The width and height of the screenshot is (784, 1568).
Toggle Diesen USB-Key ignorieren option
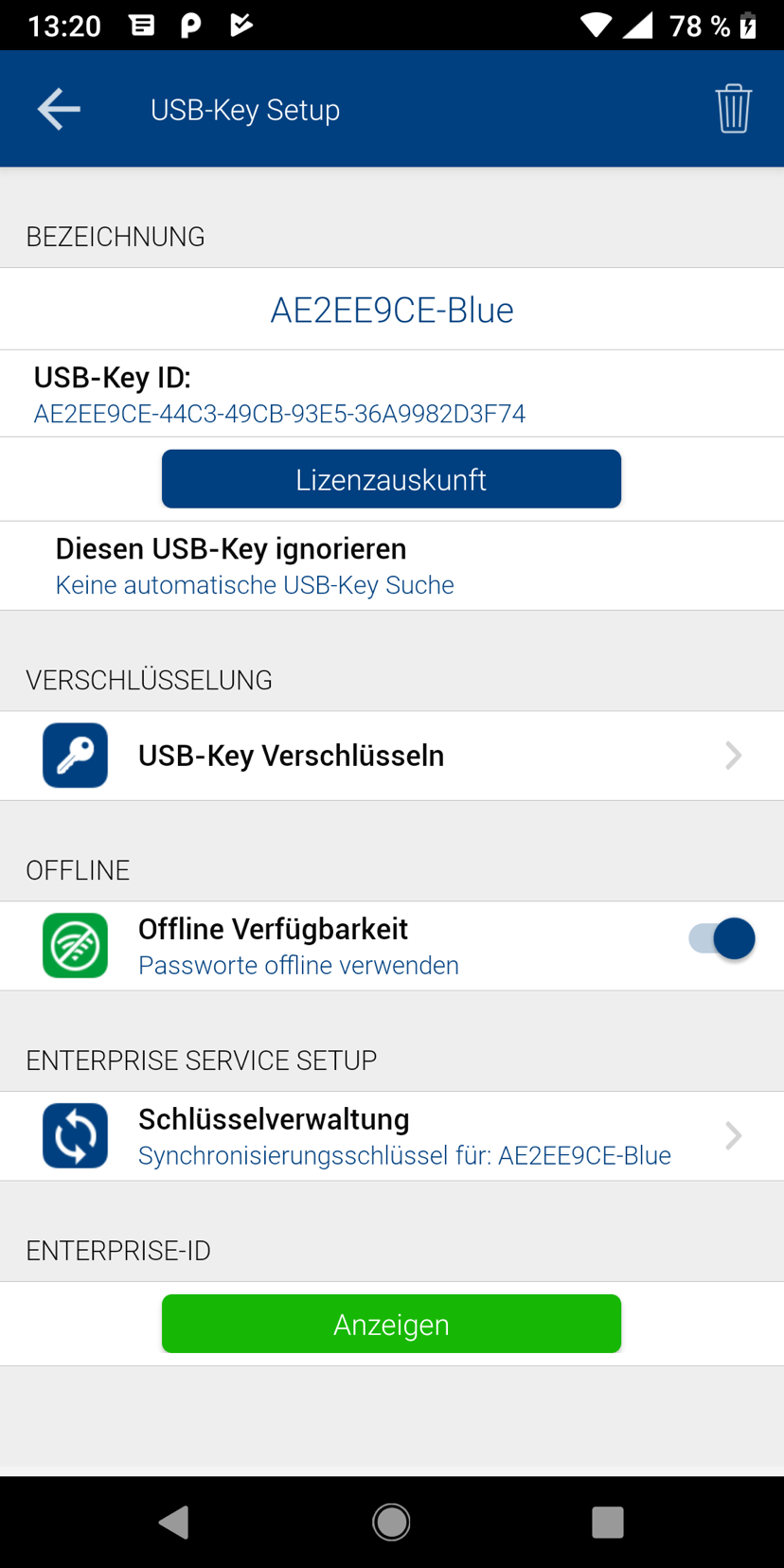231,565
